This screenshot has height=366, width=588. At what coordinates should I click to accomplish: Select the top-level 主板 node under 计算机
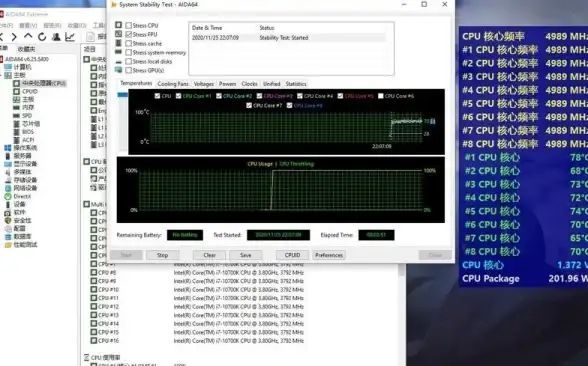(x=20, y=75)
